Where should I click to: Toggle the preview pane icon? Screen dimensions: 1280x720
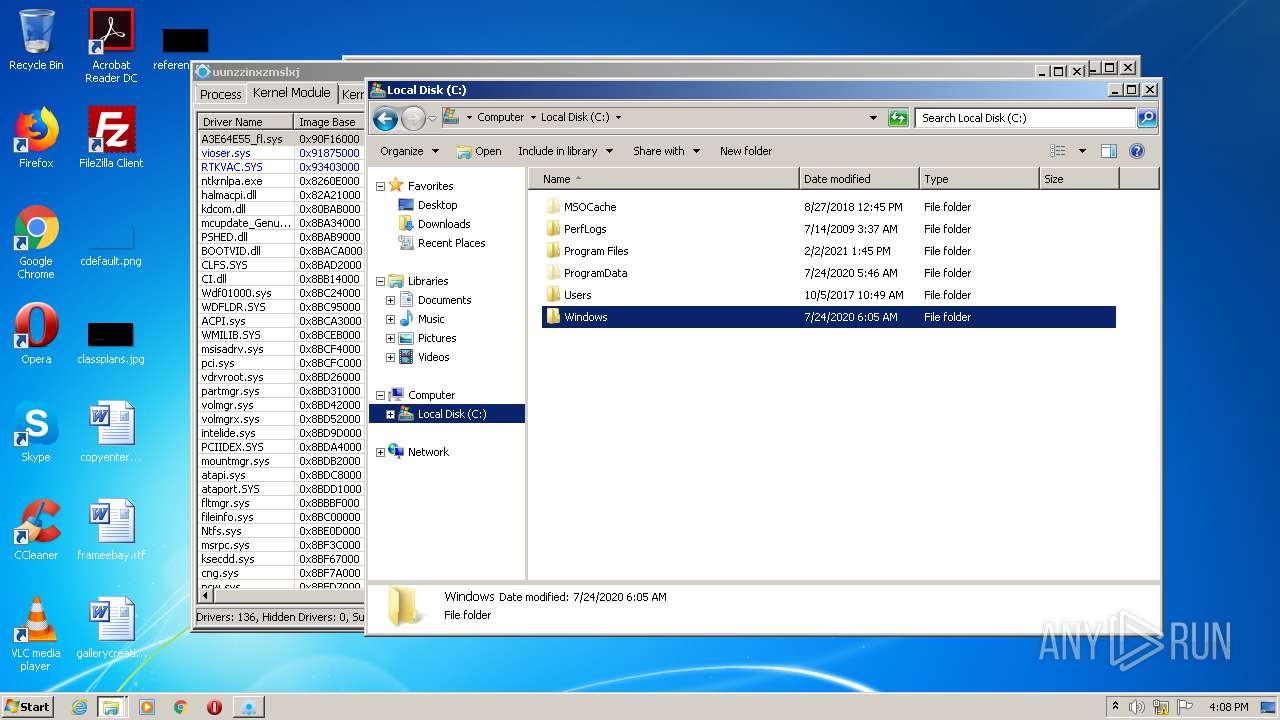[x=1108, y=151]
